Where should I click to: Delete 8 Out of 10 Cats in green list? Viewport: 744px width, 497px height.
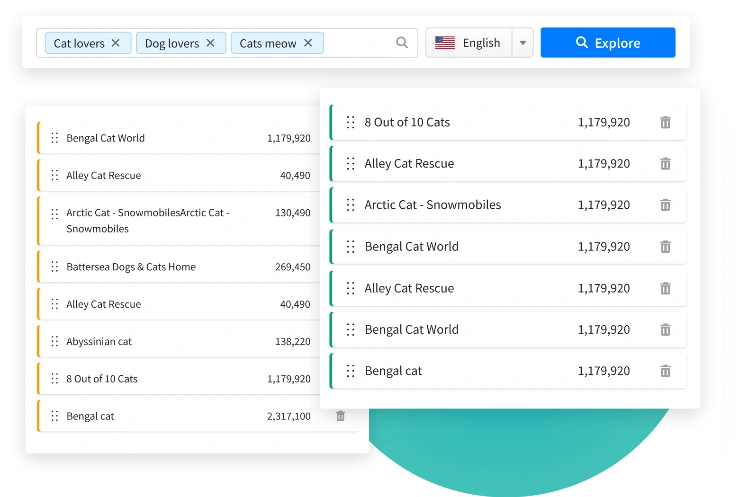point(665,122)
